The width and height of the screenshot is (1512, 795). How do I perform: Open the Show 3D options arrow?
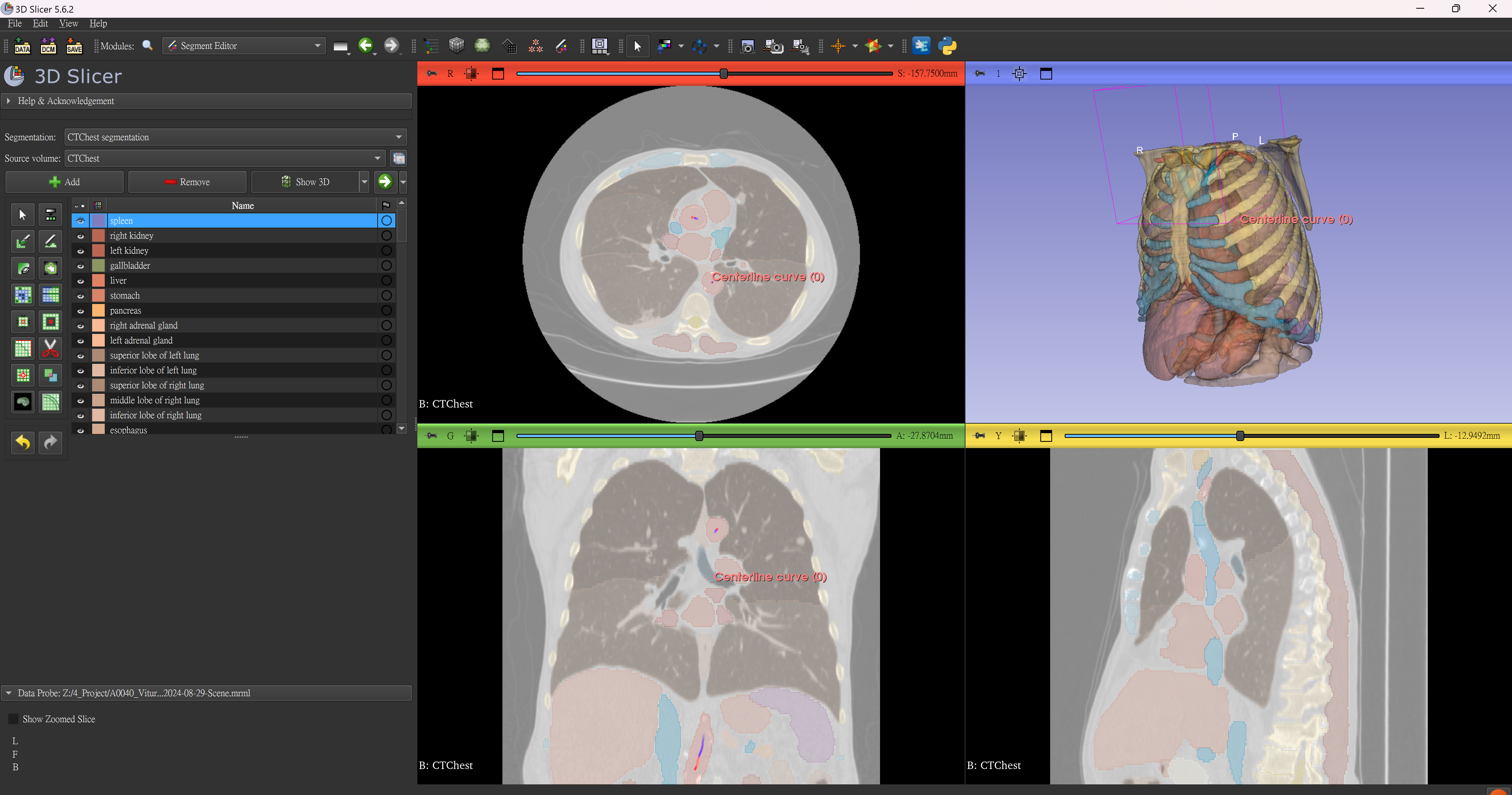coord(365,182)
